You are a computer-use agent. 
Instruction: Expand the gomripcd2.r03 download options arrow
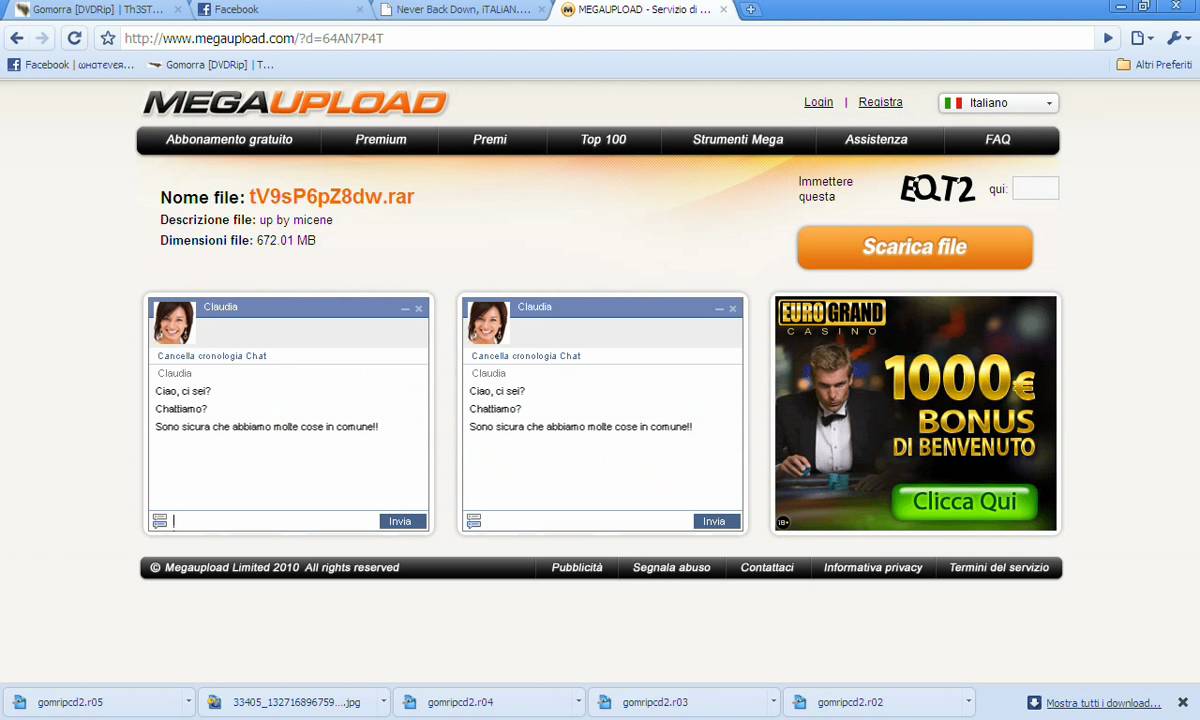tap(773, 702)
